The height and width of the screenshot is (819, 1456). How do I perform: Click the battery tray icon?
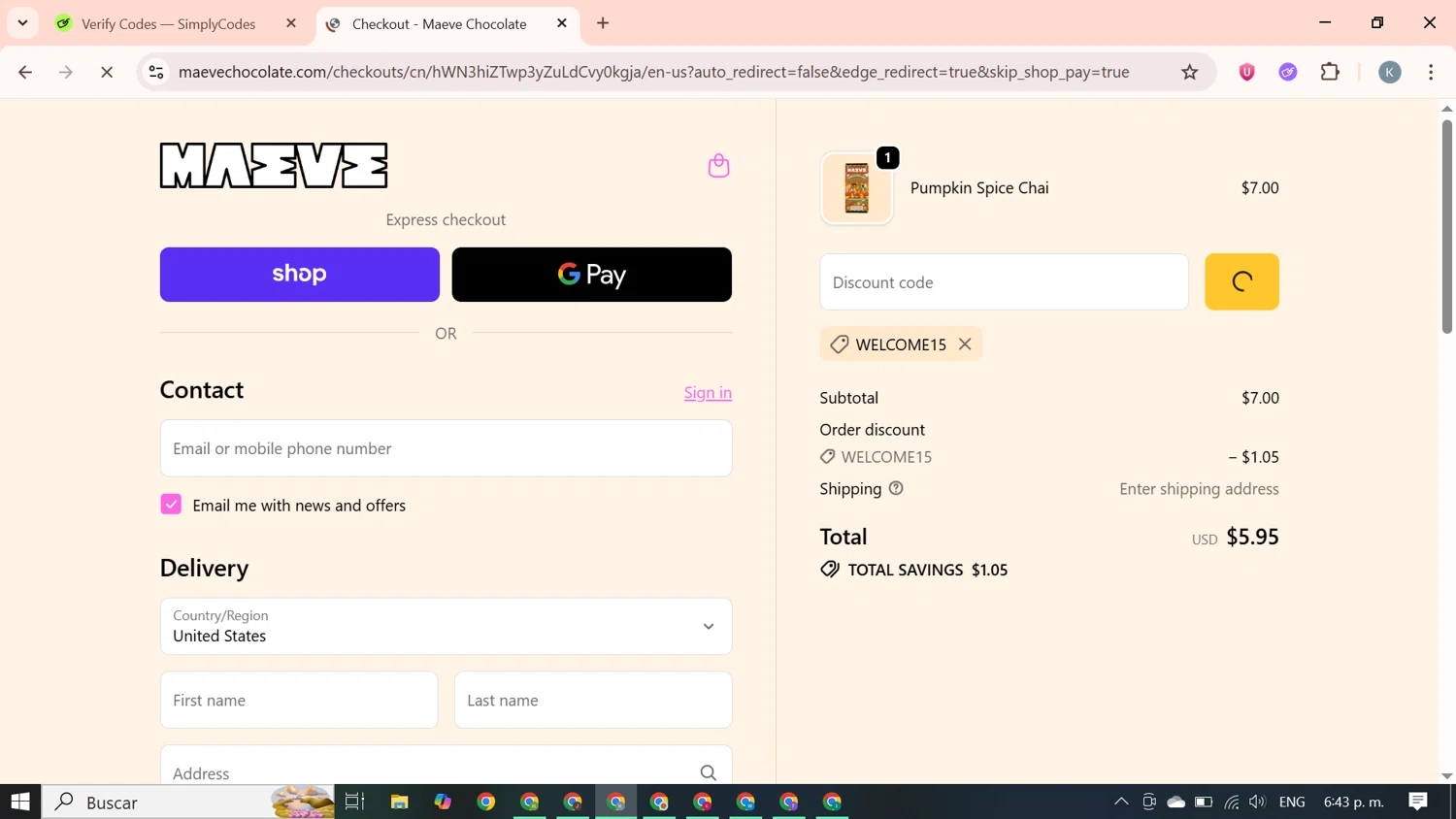1204,802
